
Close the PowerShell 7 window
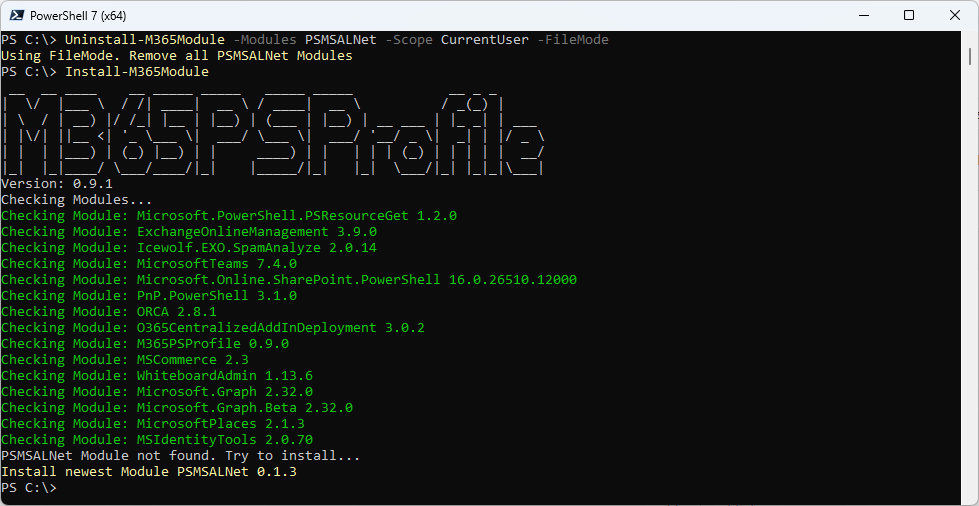click(954, 15)
